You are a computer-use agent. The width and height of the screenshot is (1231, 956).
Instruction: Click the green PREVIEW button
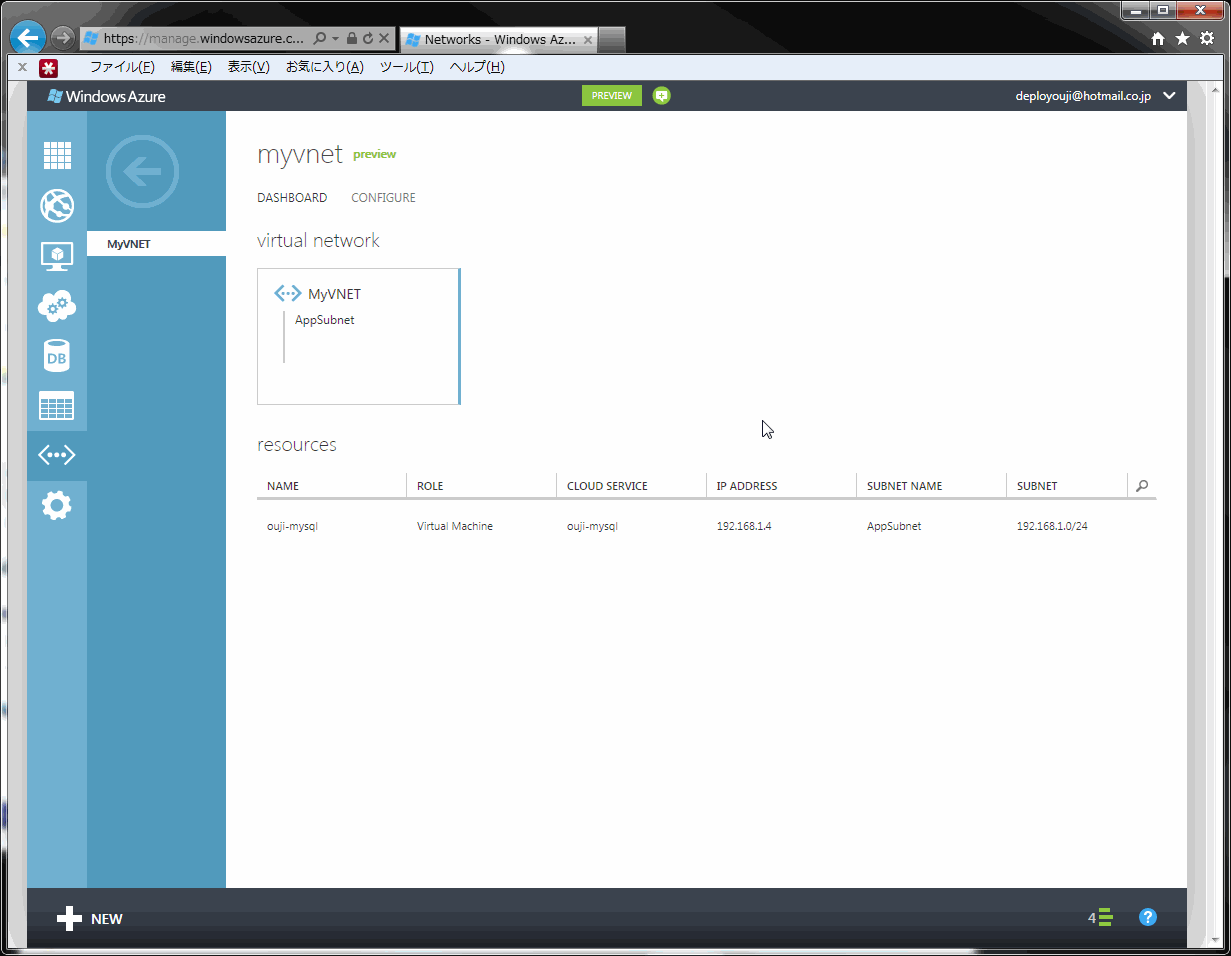coord(612,96)
